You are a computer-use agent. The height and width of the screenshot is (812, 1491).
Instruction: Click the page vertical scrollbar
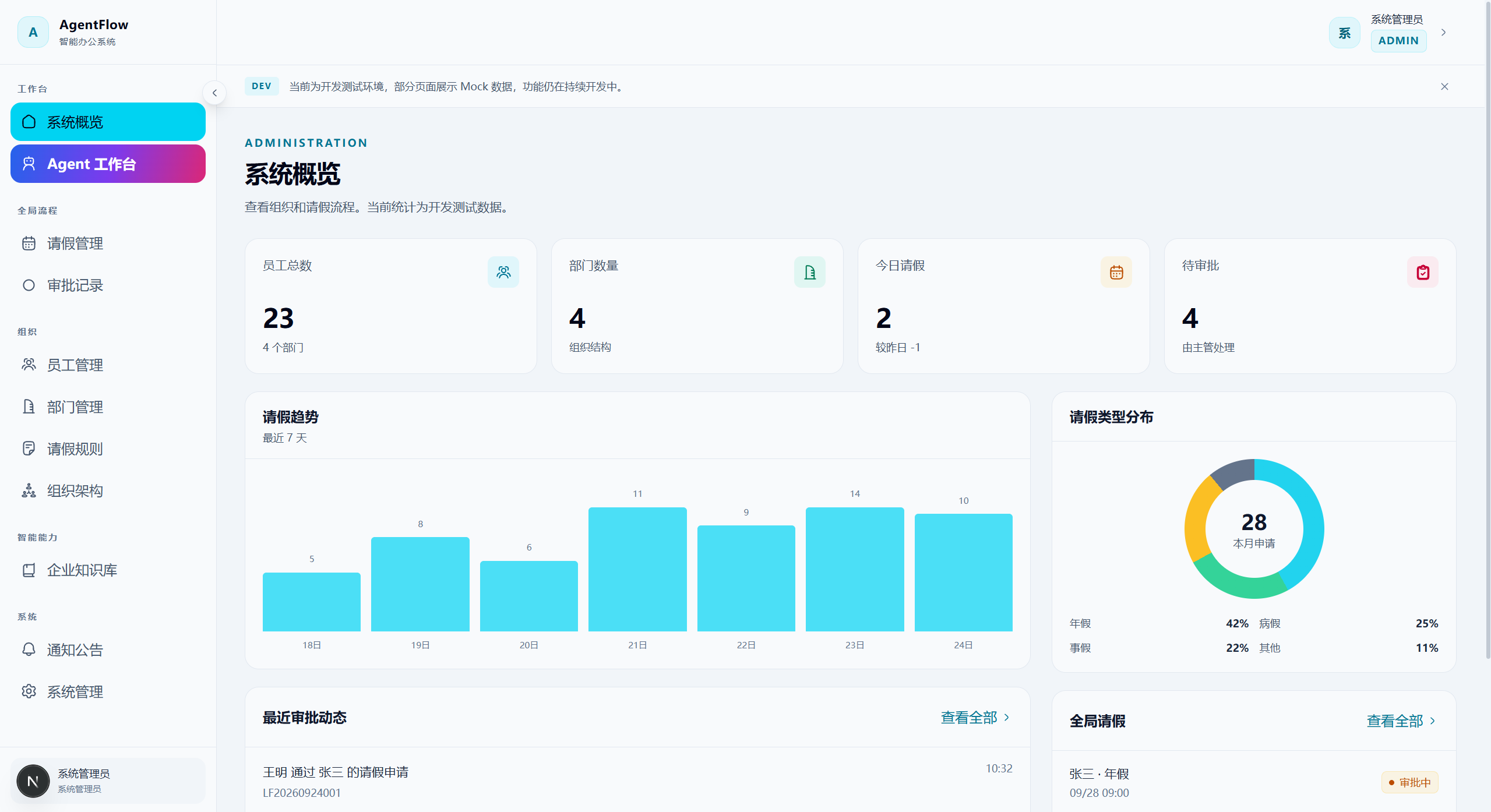(x=1488, y=329)
